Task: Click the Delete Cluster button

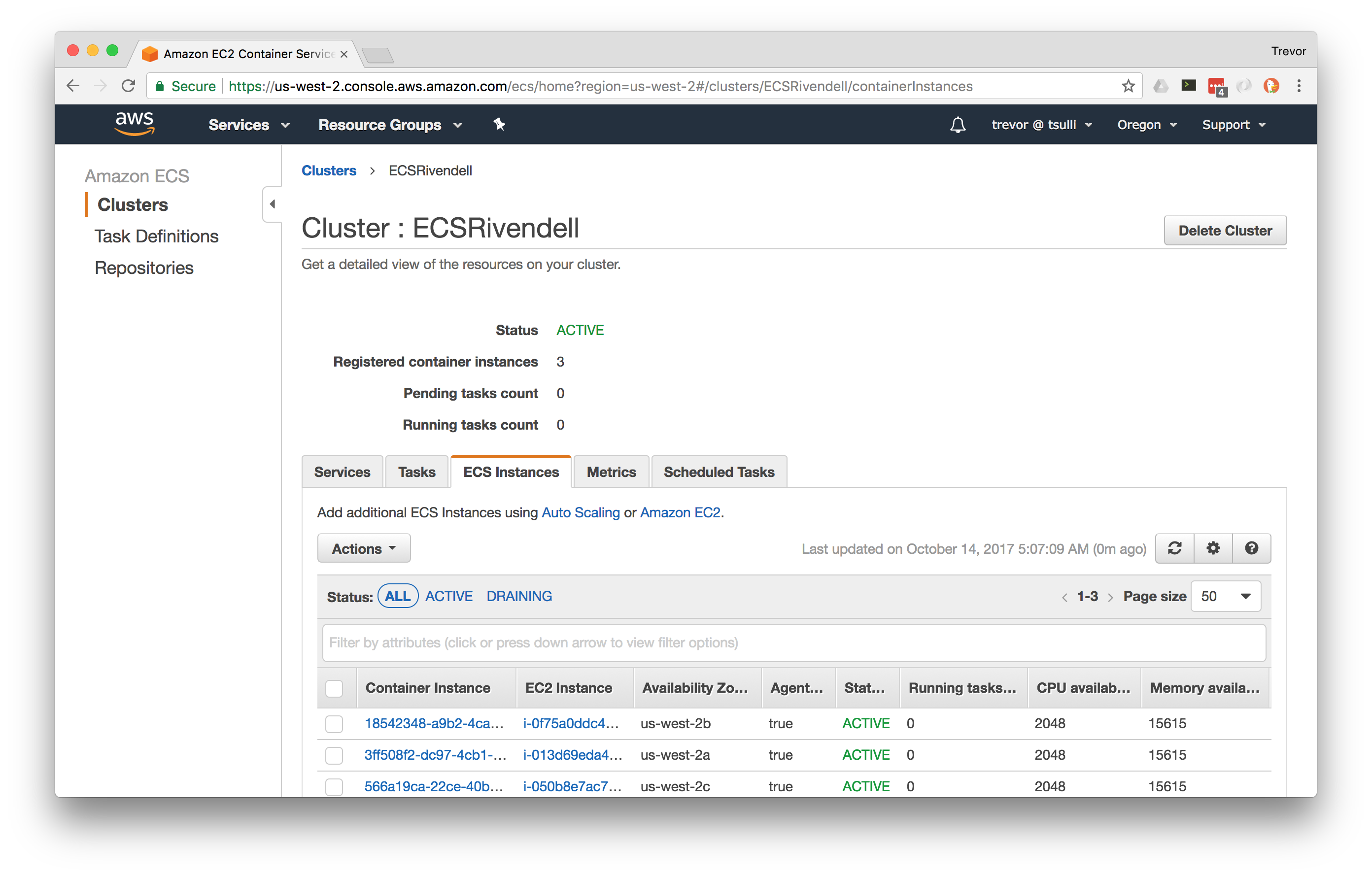Action: [1225, 231]
